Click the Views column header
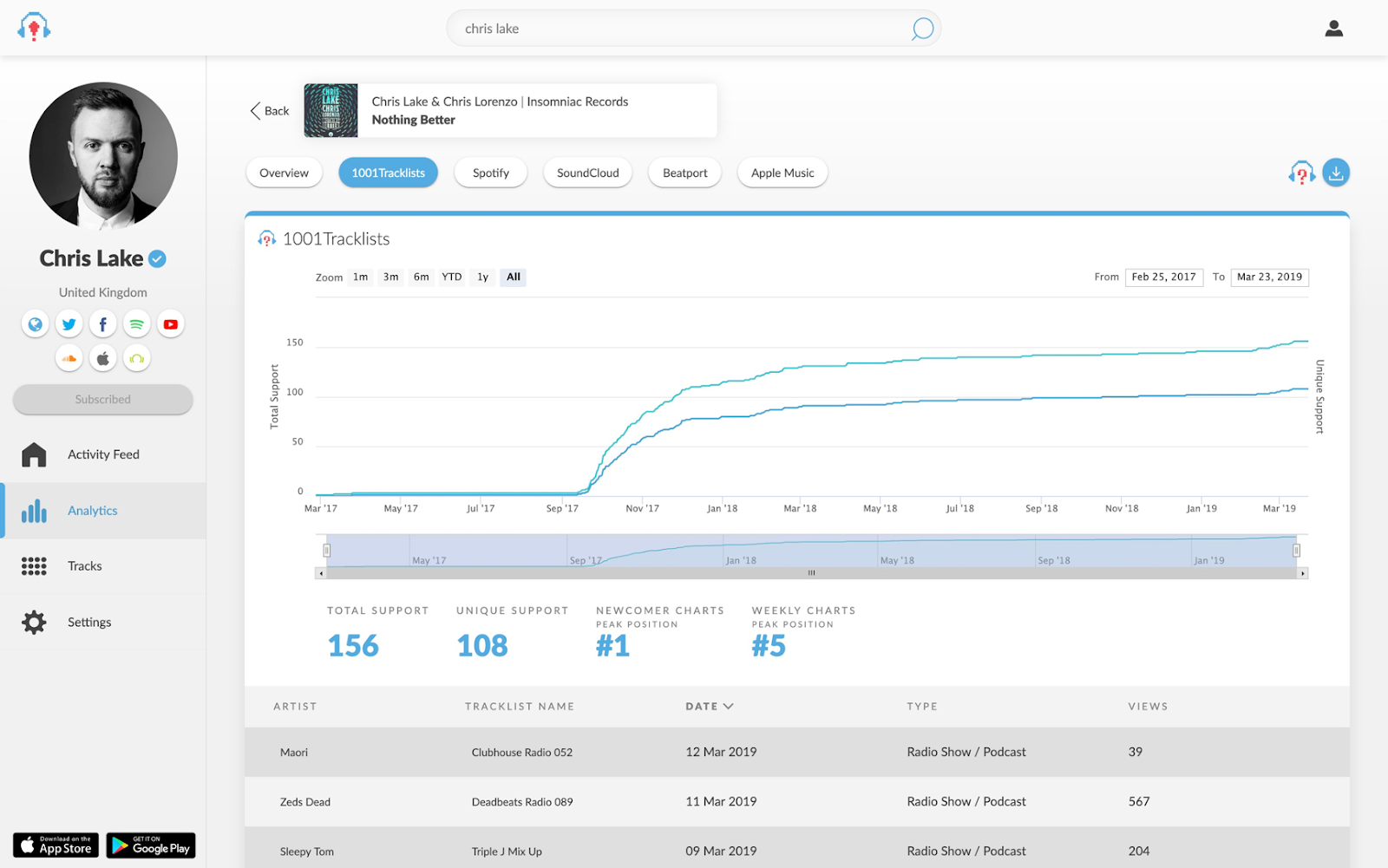Screen dimensions: 1388x868 click(1148, 707)
